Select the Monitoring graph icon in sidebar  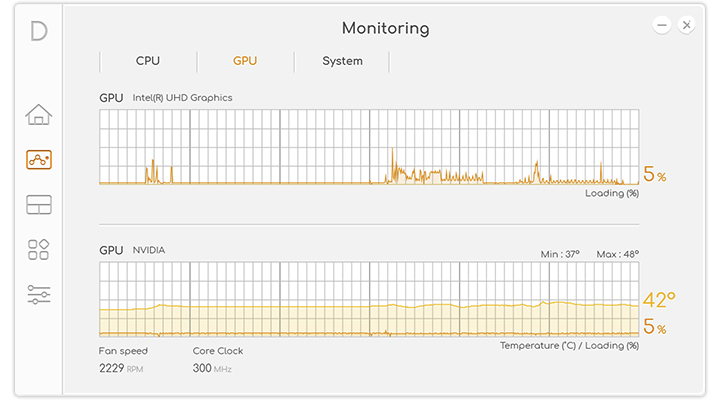click(x=38, y=159)
